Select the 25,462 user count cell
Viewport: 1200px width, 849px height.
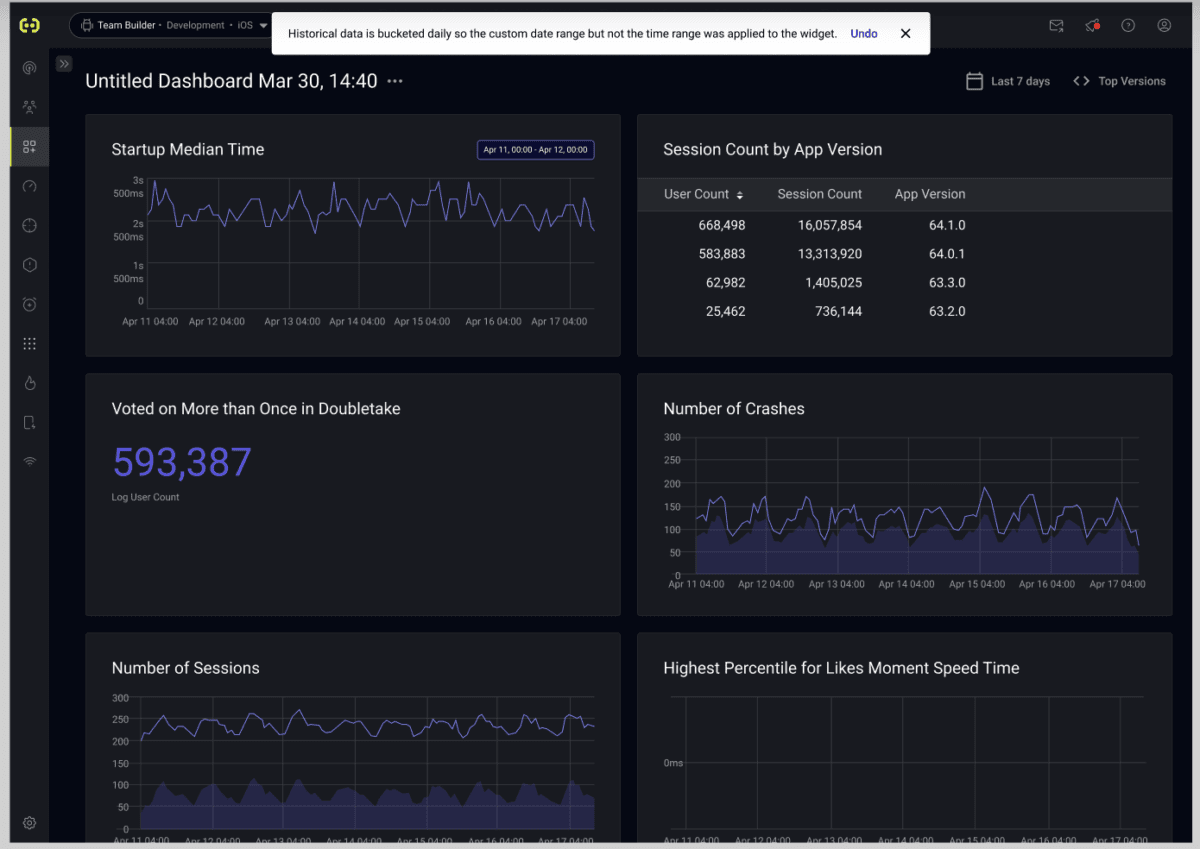point(725,311)
